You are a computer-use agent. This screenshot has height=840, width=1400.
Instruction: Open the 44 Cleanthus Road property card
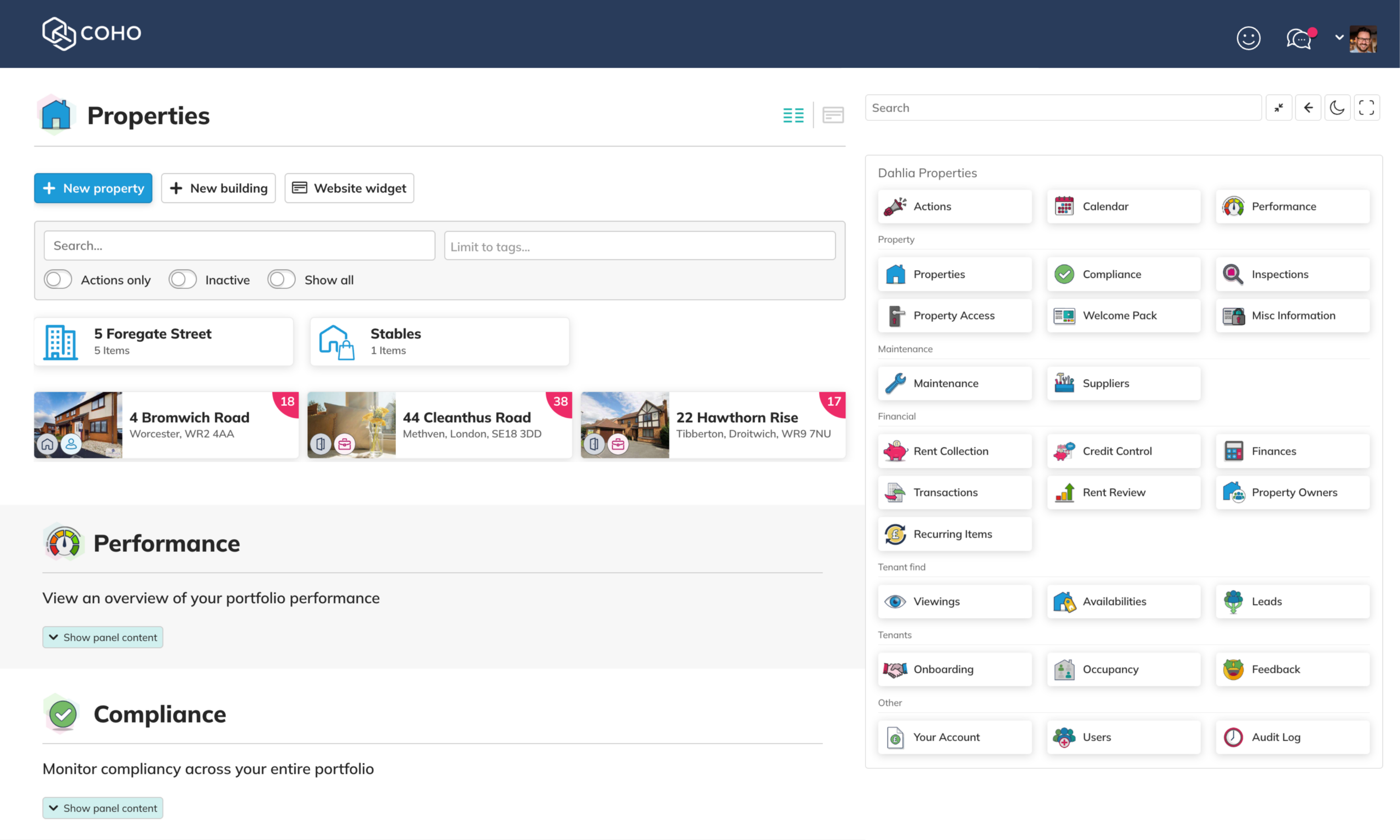[x=439, y=425]
